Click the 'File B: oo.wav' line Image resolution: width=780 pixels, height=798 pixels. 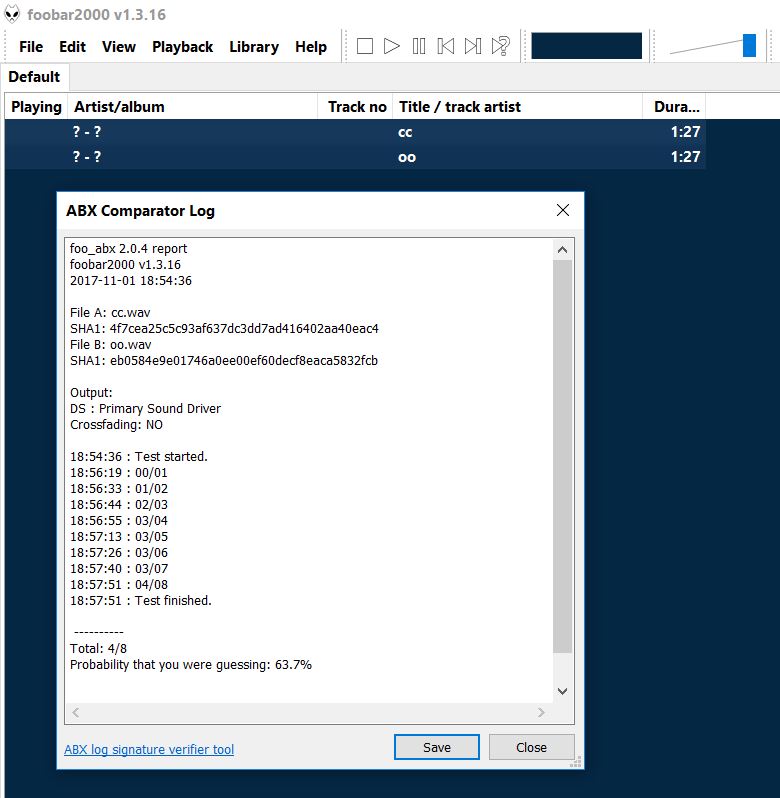(x=110, y=345)
